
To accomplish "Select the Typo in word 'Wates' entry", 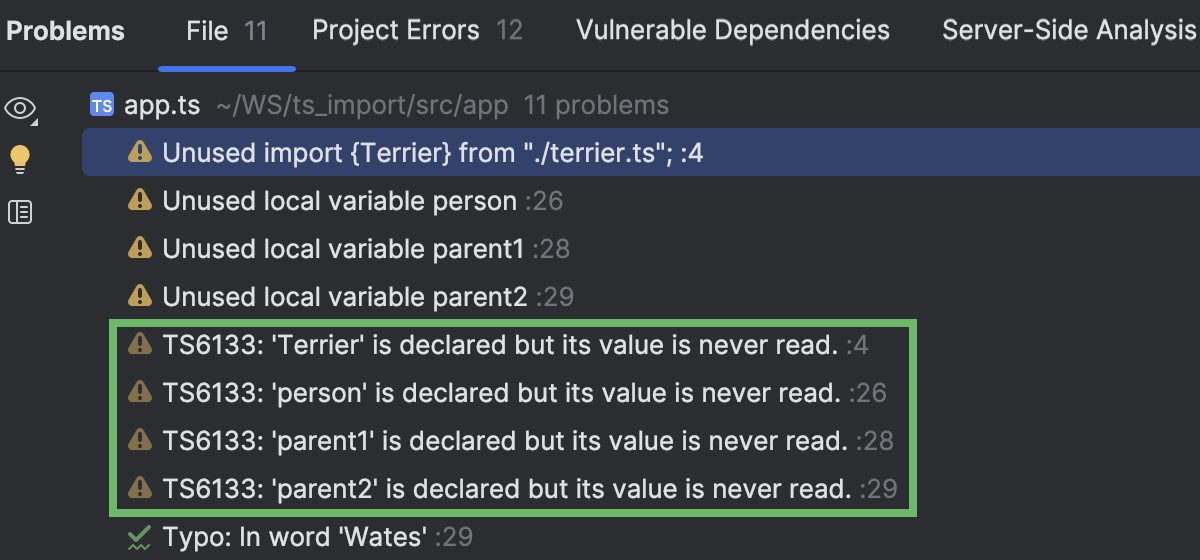I will point(300,538).
